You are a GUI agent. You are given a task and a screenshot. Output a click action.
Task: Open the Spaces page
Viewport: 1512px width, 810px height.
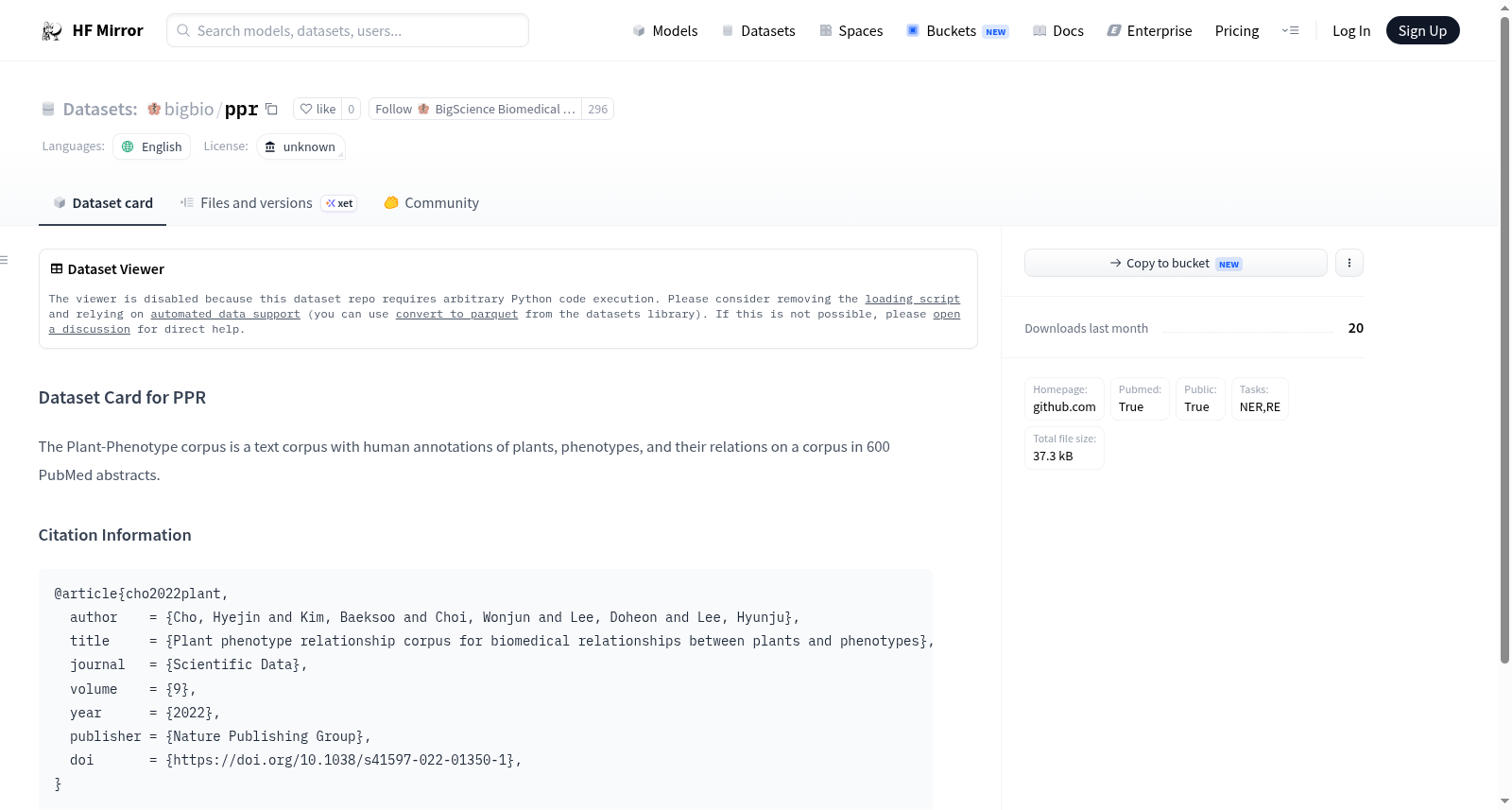coord(850,31)
